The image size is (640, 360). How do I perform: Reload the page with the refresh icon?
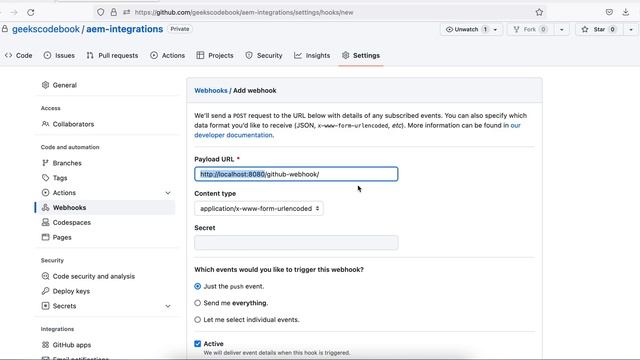click(x=31, y=13)
